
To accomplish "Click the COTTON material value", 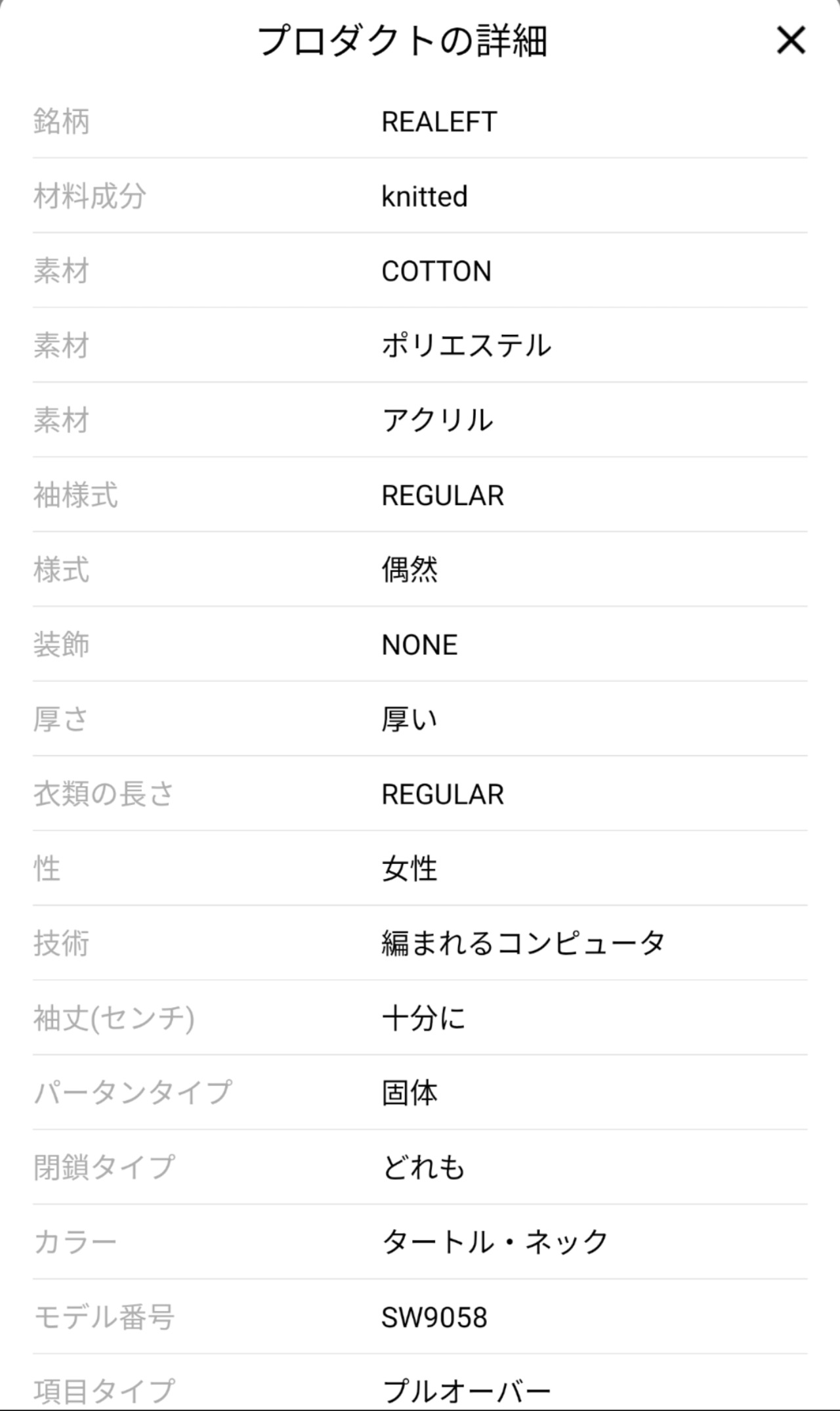I will [436, 271].
